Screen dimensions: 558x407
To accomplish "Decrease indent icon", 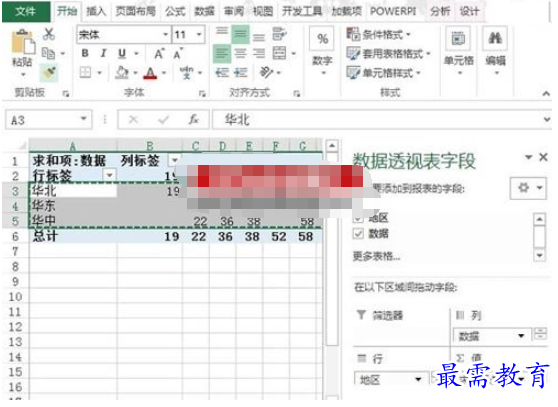I will 222,73.
